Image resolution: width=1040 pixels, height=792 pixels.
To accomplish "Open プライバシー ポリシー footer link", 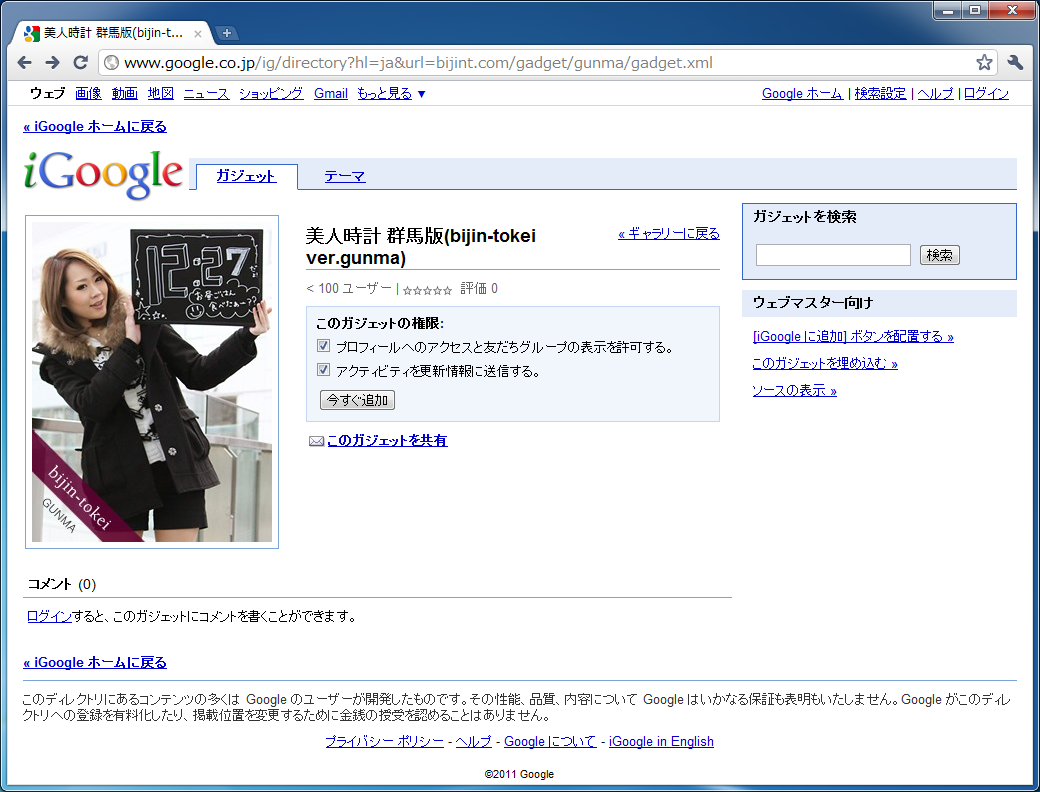I will tap(385, 742).
